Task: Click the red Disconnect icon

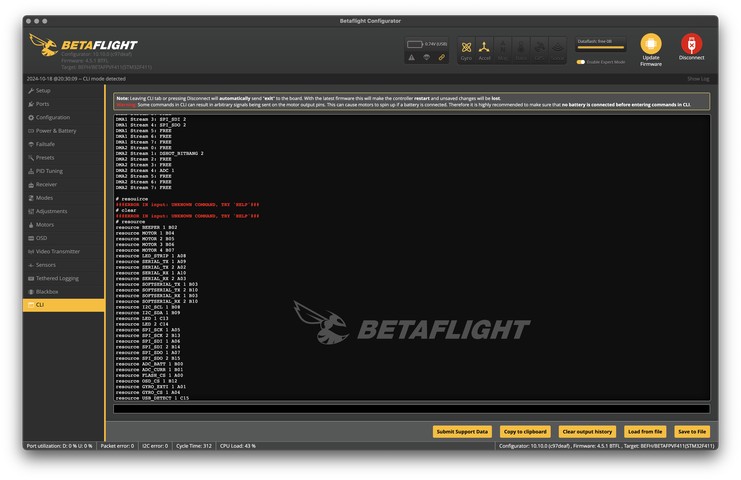Action: tap(691, 45)
